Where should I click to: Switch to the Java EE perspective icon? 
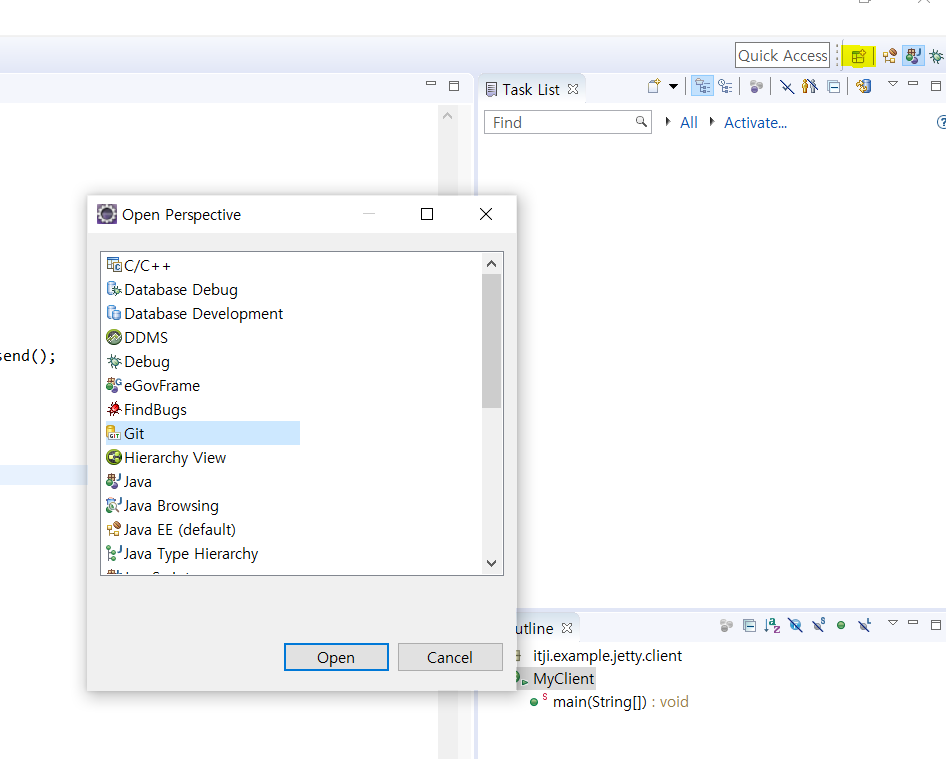pyautogui.click(x=889, y=56)
